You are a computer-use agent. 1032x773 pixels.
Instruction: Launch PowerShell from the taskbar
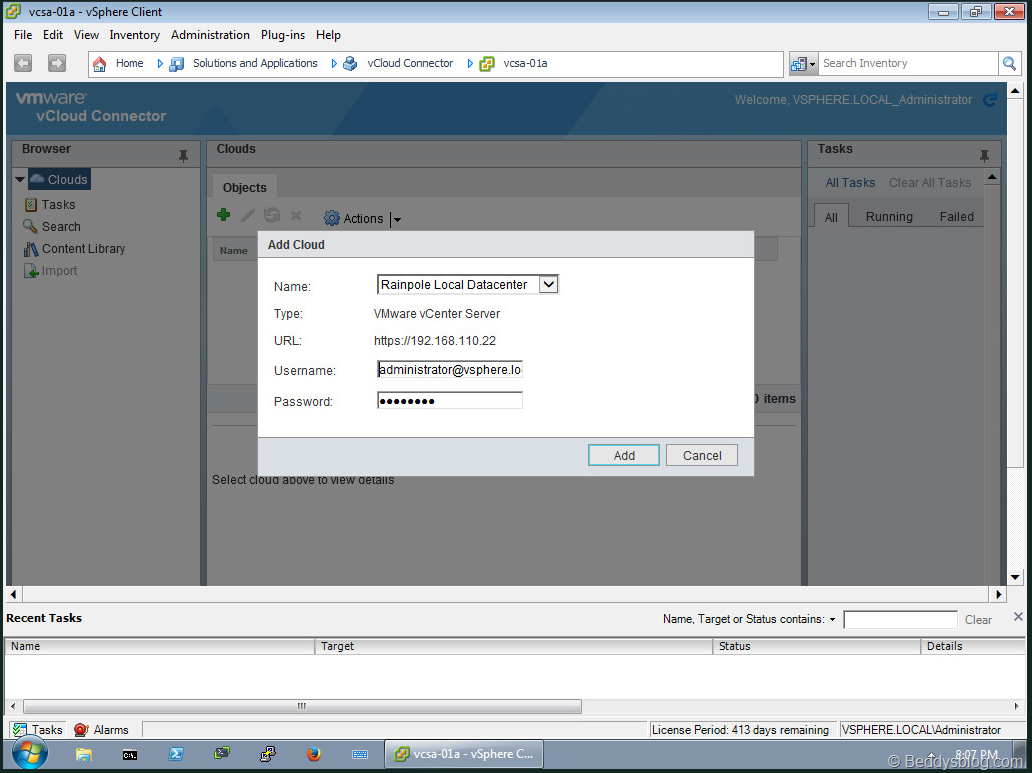(x=176, y=755)
